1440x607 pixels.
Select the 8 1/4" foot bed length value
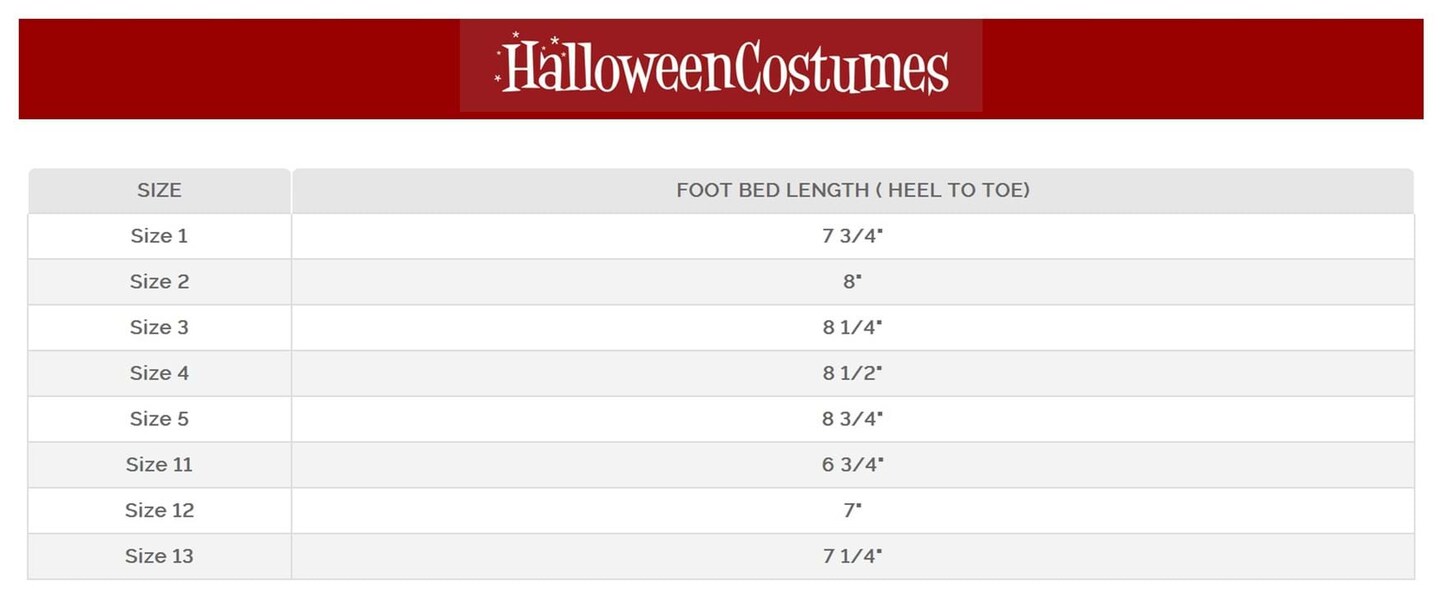(x=852, y=327)
